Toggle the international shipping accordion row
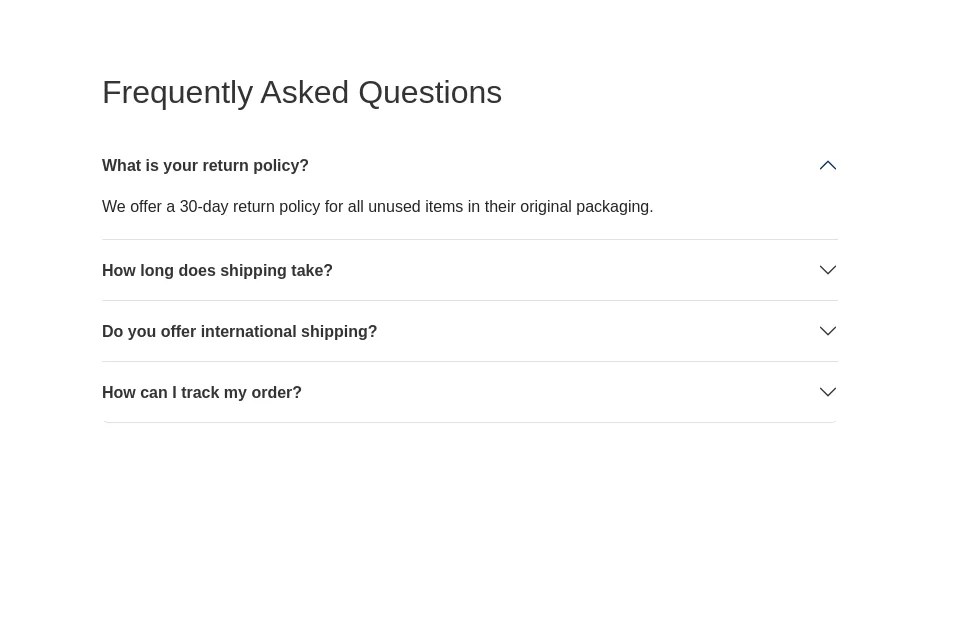Screen dimensions: 972x623 469,332
